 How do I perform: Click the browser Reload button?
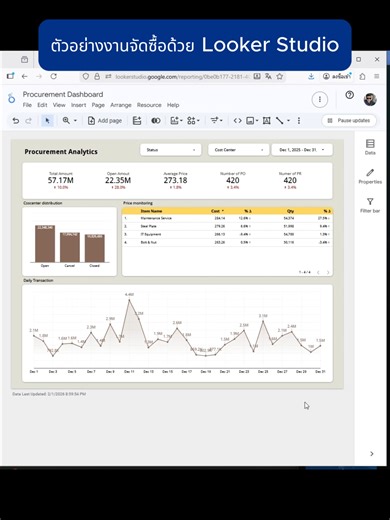point(53,76)
